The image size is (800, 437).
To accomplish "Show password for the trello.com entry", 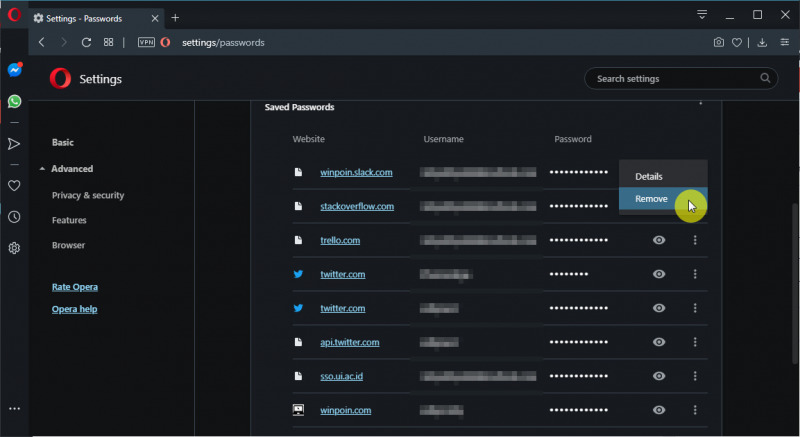I will tap(659, 240).
